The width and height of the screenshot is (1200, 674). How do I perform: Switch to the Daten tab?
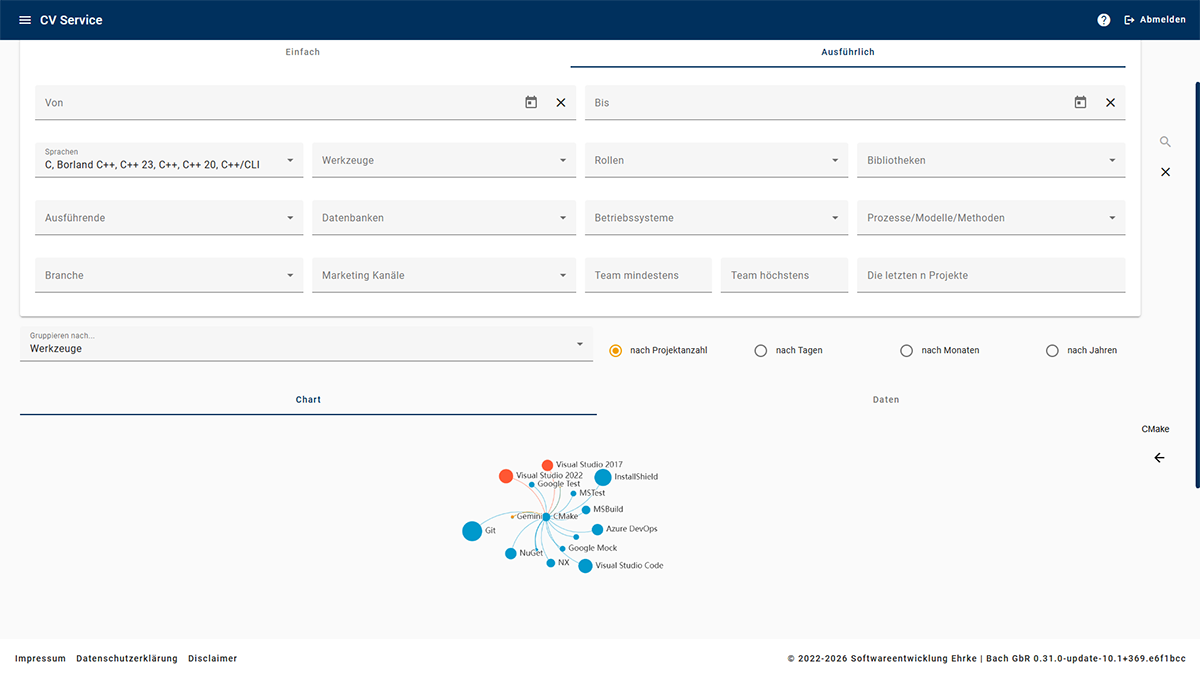click(x=886, y=400)
